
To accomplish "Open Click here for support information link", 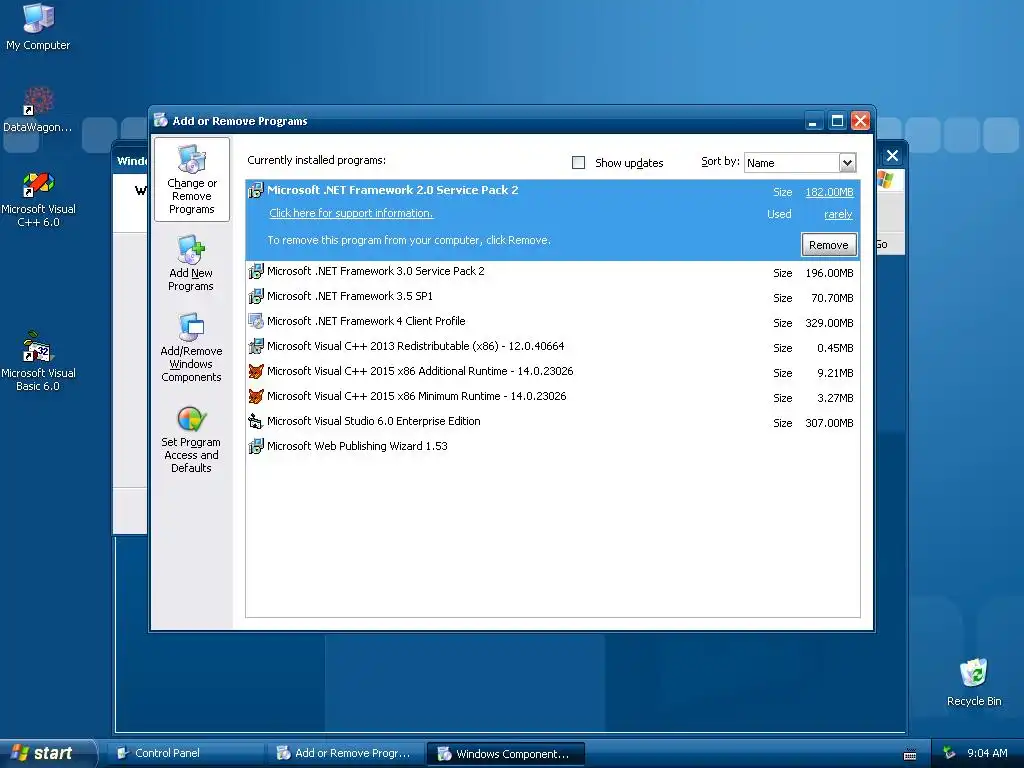I will point(351,213).
